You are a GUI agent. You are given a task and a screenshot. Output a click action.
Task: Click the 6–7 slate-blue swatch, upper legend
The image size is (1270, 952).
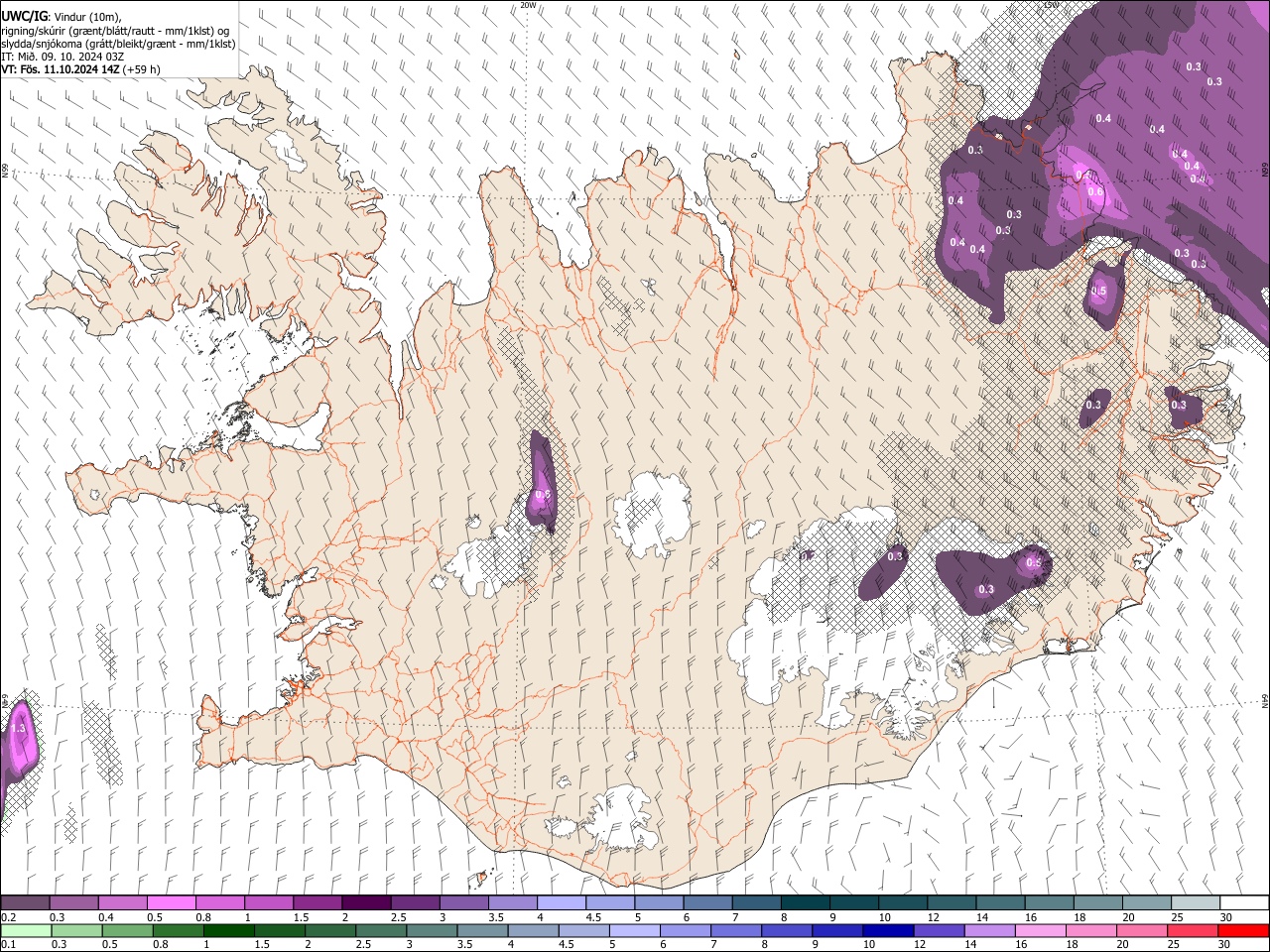coord(707,903)
